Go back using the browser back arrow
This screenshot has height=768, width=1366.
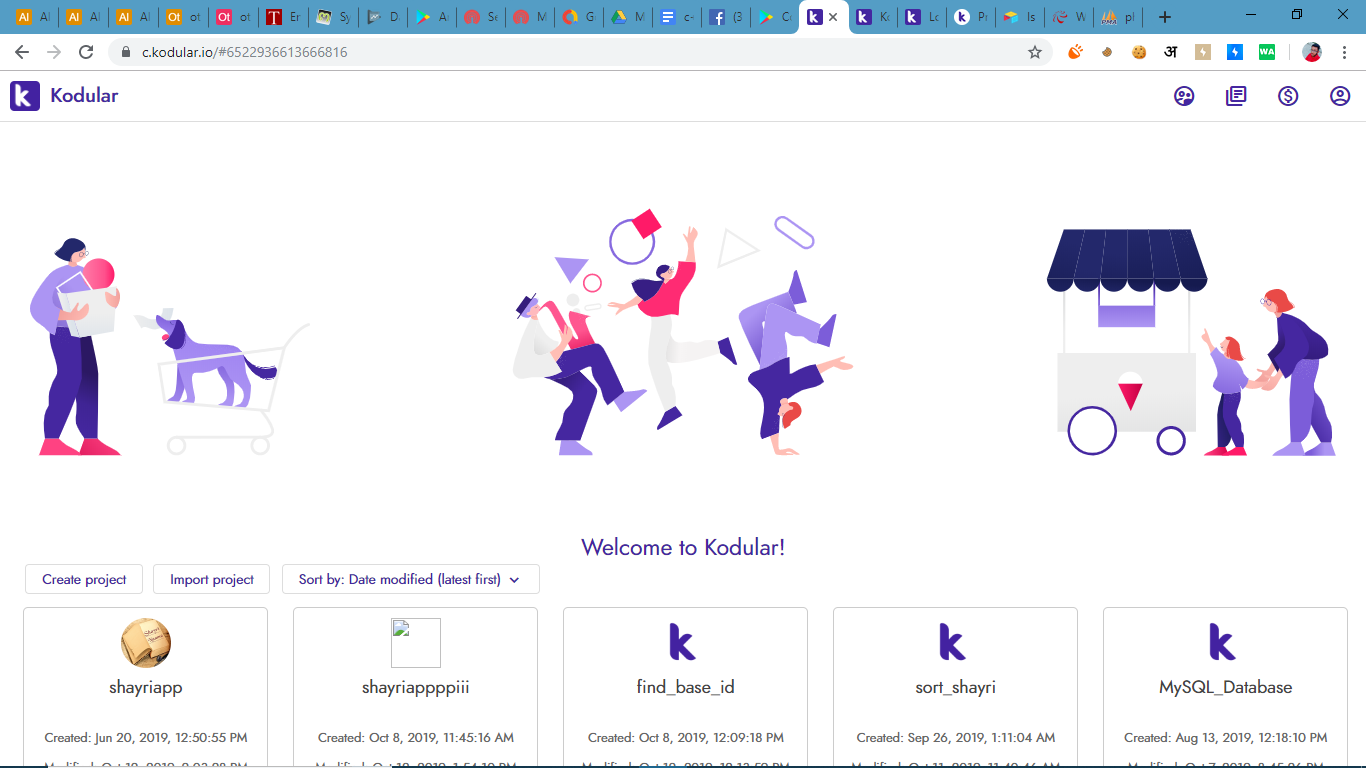click(x=22, y=52)
